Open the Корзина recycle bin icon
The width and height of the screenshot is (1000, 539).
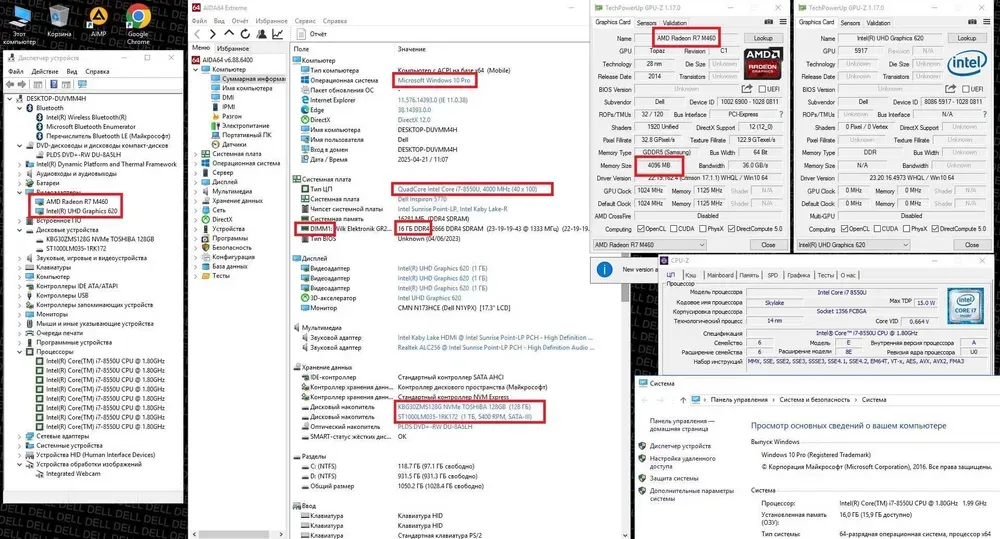click(59, 21)
